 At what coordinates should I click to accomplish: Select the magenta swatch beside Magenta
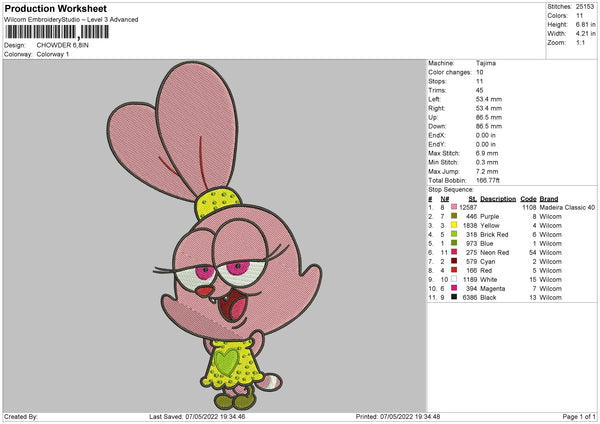tap(454, 288)
